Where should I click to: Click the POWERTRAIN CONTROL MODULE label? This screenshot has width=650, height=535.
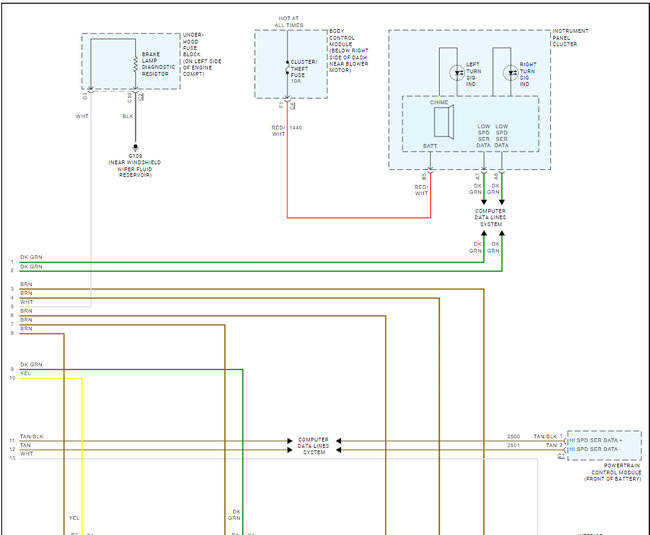(x=613, y=472)
